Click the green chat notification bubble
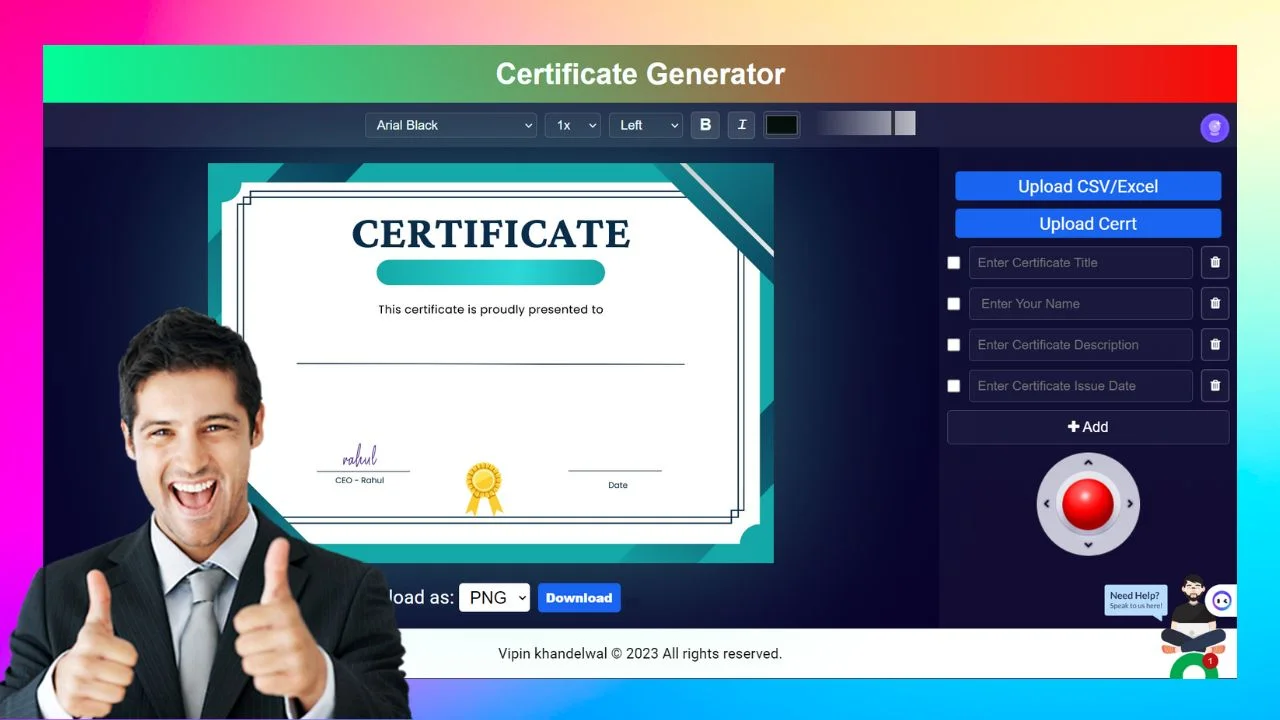 [1194, 667]
